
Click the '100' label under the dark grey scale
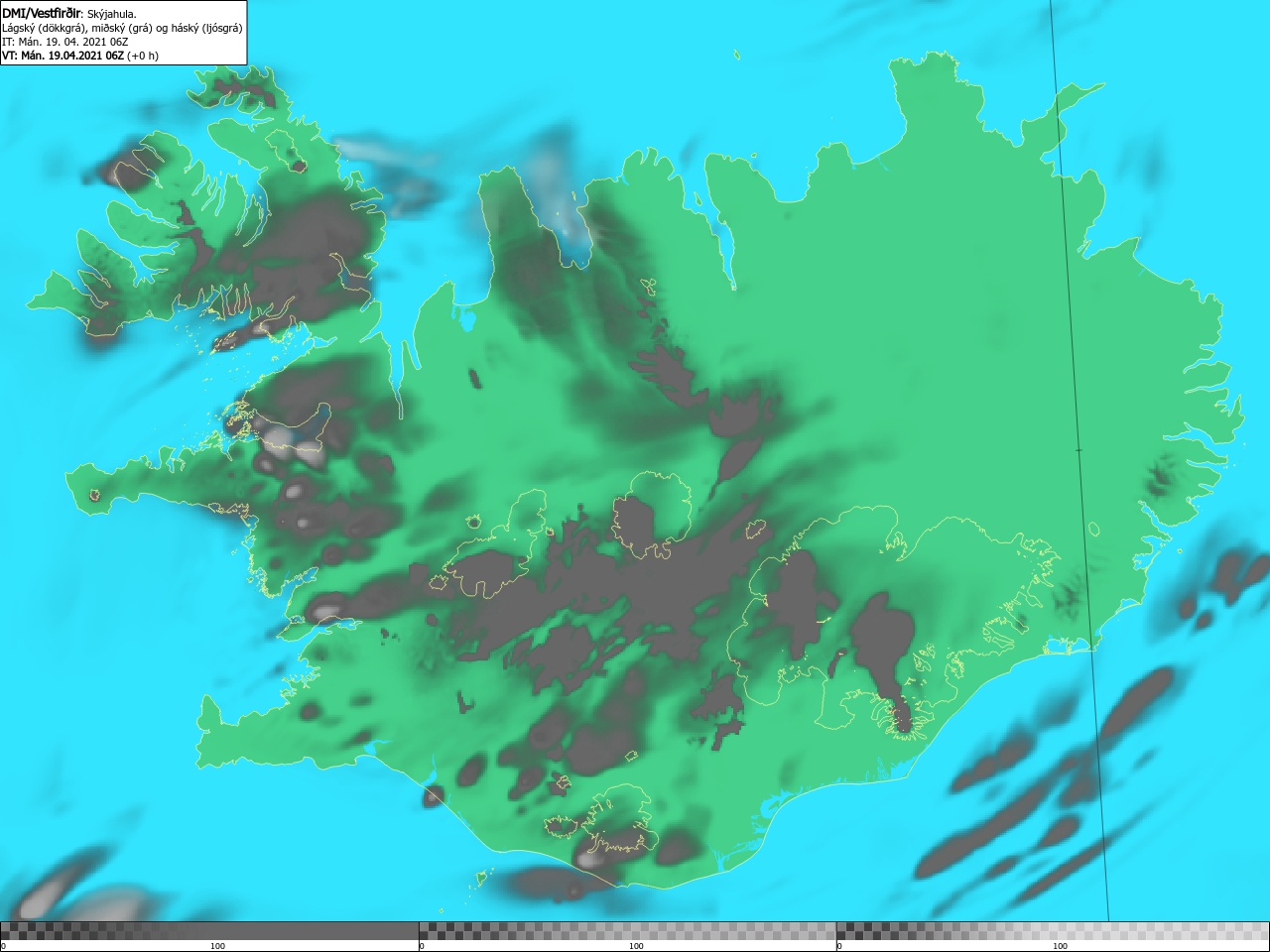pyautogui.click(x=218, y=946)
